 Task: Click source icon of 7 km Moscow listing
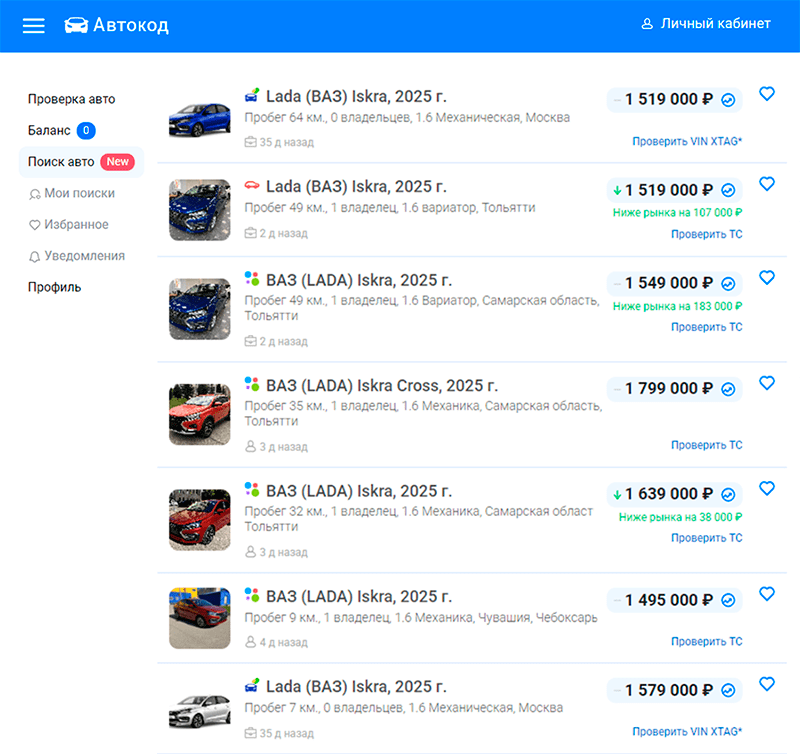(x=252, y=685)
